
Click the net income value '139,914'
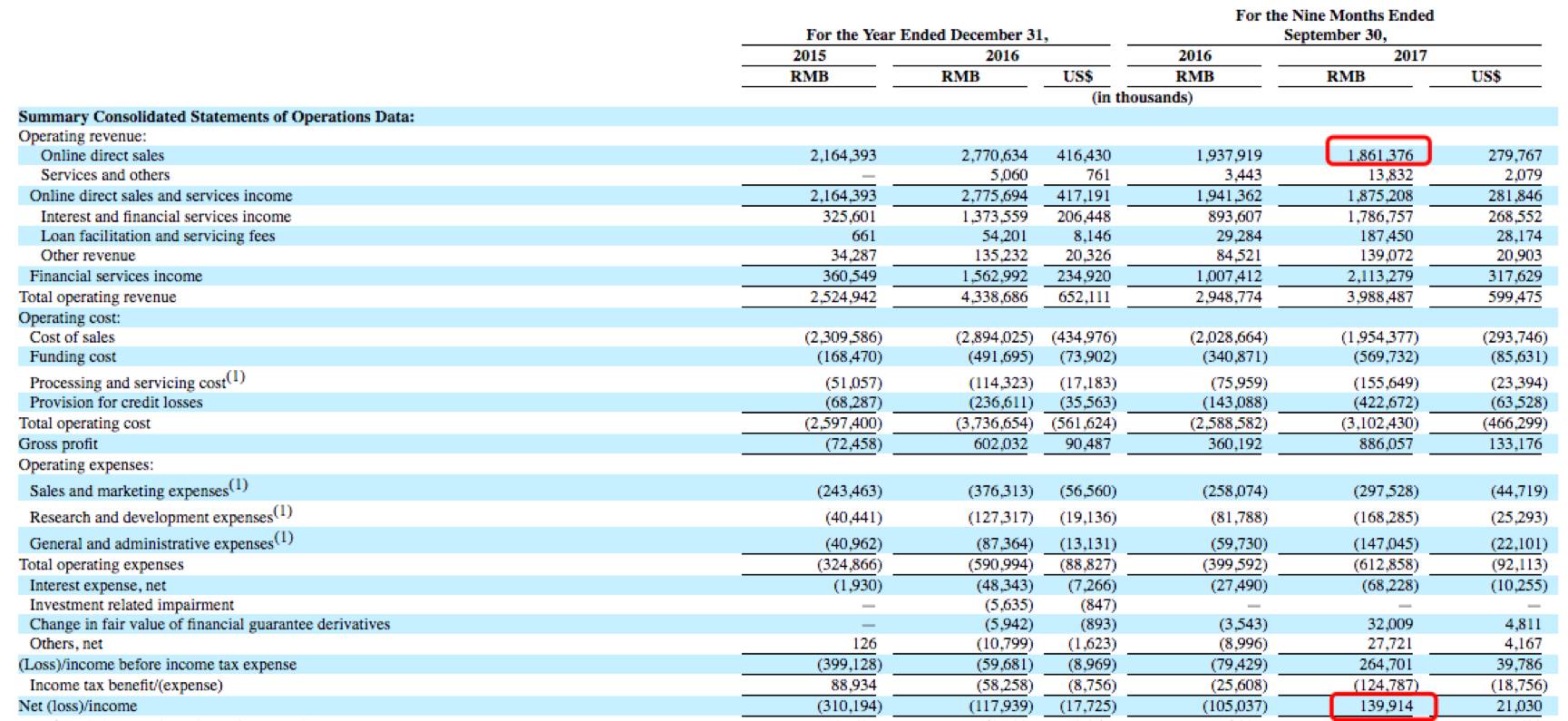click(x=1386, y=706)
